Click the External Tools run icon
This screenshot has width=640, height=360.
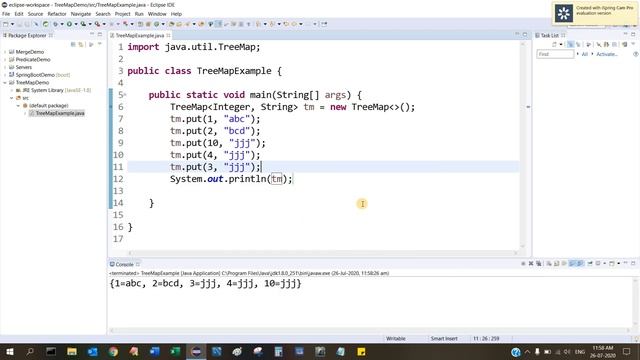point(97,24)
